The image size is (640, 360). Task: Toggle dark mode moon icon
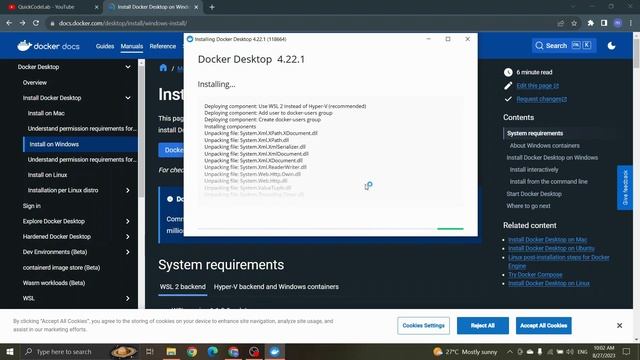[611, 46]
